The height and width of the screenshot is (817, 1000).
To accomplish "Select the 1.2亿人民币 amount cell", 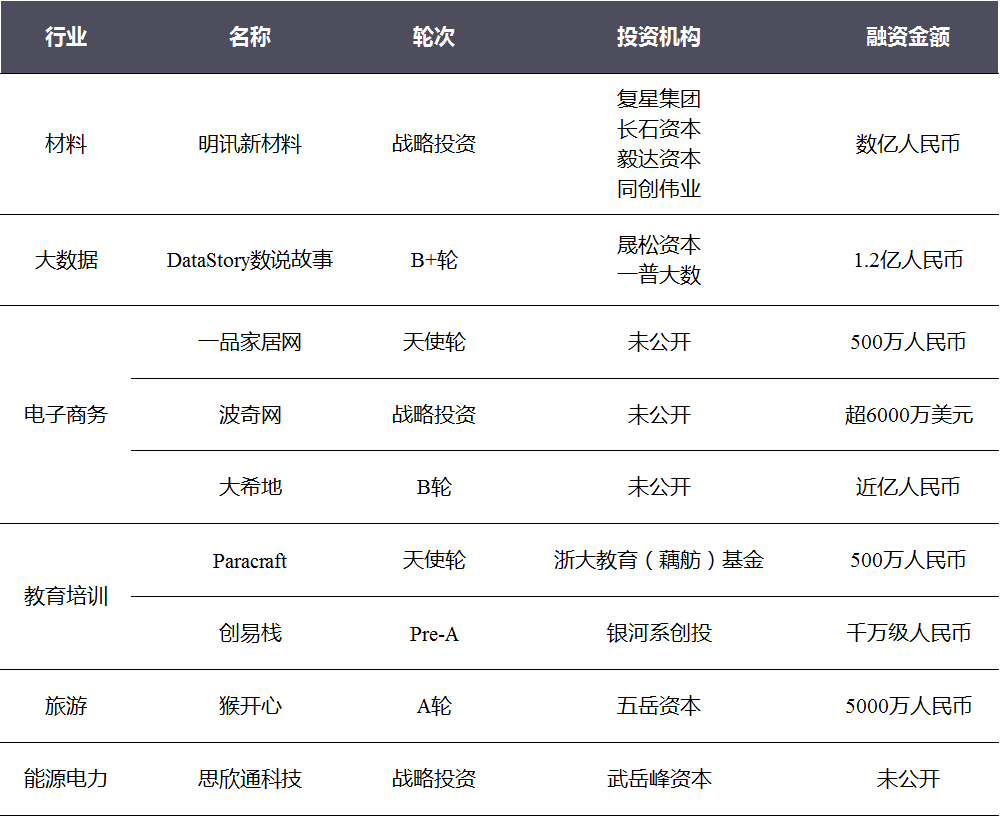I will tap(908, 260).
